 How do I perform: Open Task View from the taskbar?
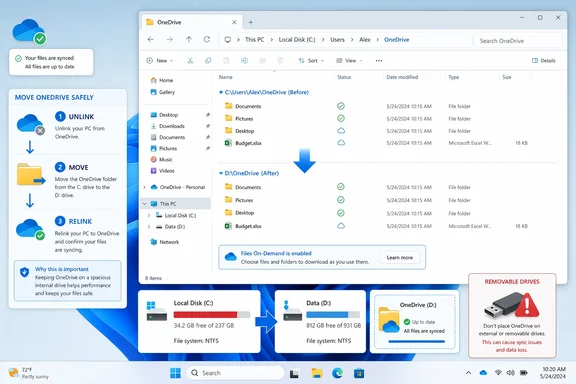(x=294, y=373)
